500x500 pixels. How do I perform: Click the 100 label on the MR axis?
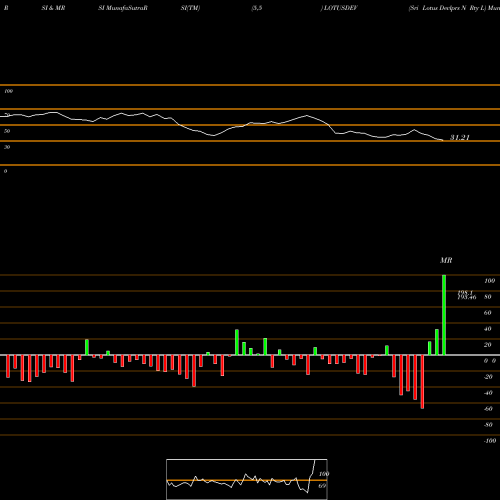coord(489,281)
